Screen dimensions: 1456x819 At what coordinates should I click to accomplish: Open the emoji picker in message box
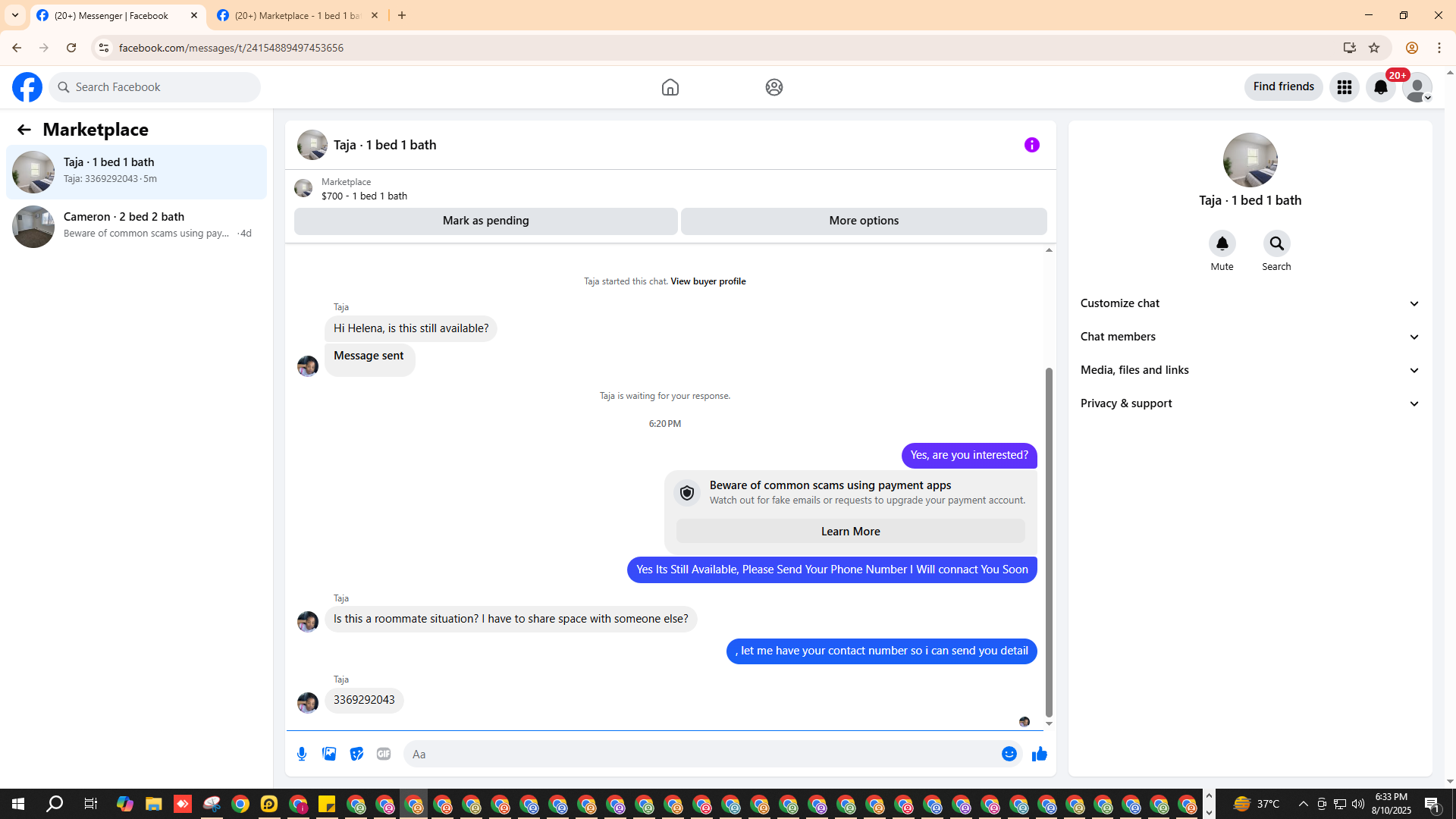(x=1009, y=754)
